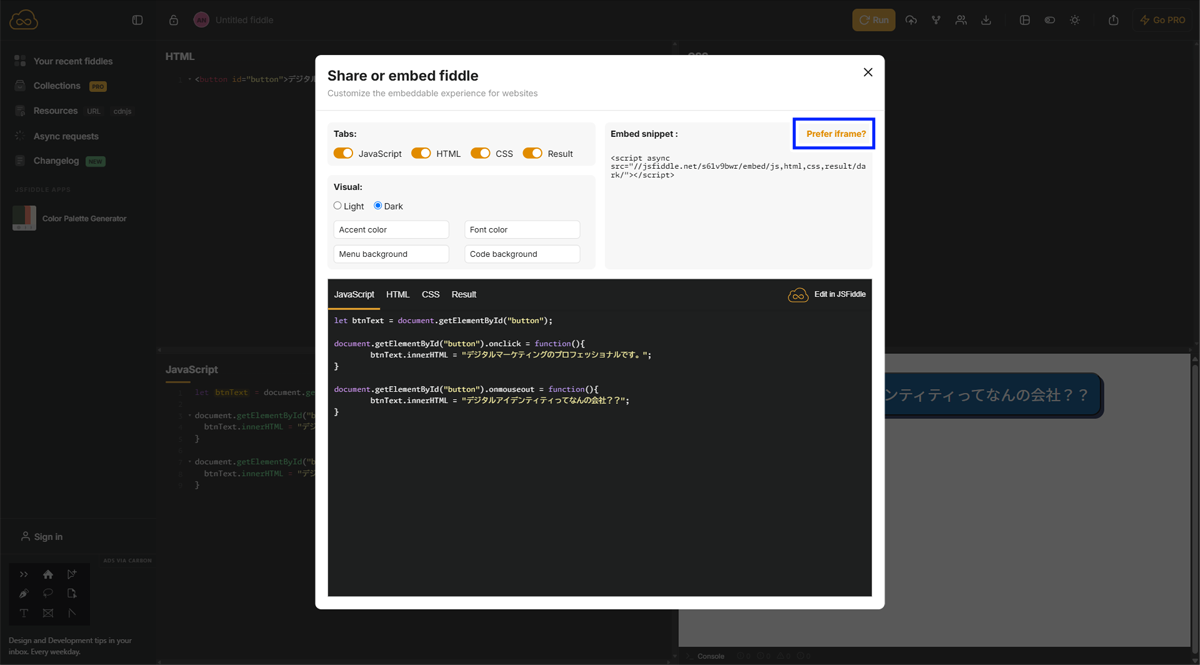Turn off the CSS tab toggle
The height and width of the screenshot is (665, 1200).
click(x=481, y=153)
